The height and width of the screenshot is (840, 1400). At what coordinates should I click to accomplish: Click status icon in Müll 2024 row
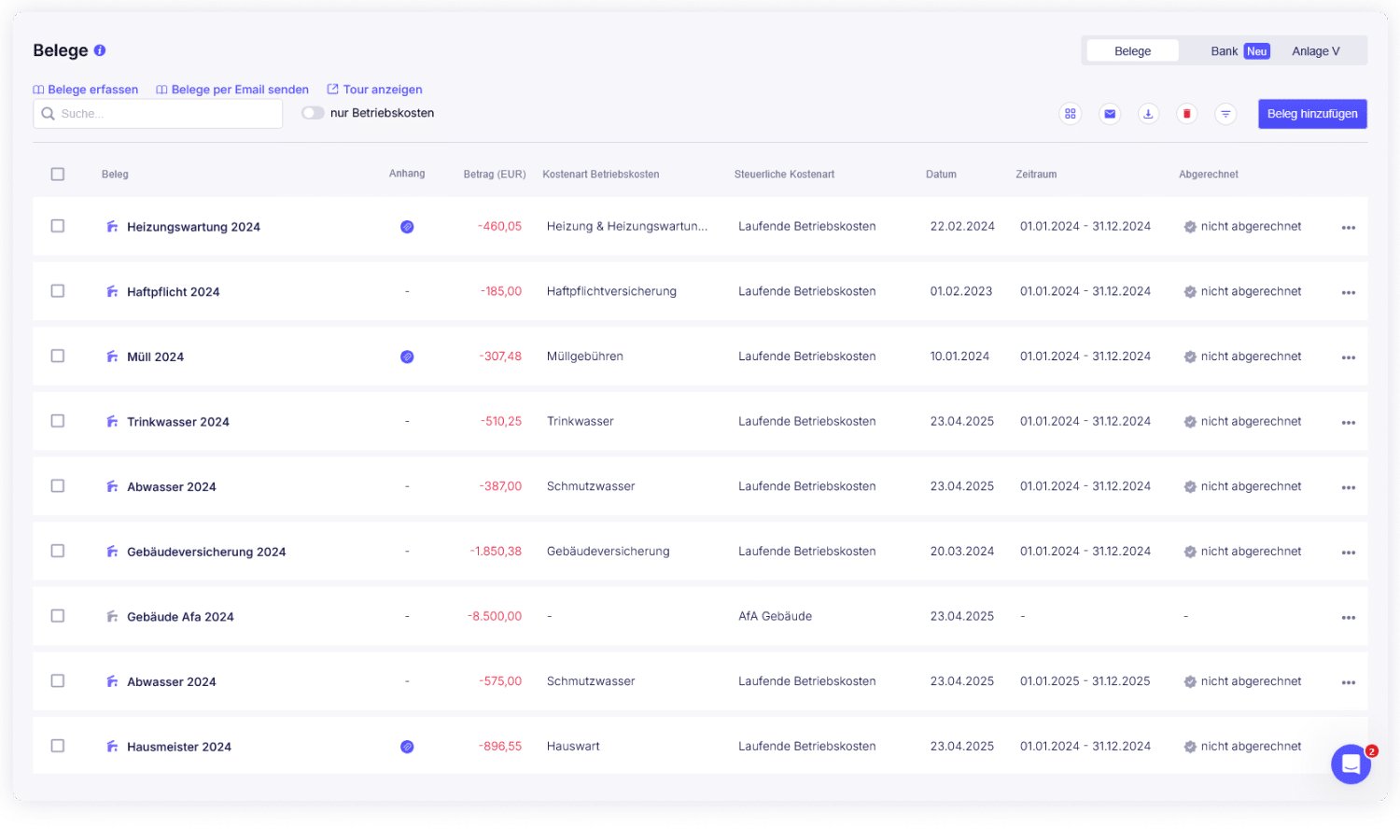pyautogui.click(x=1190, y=357)
